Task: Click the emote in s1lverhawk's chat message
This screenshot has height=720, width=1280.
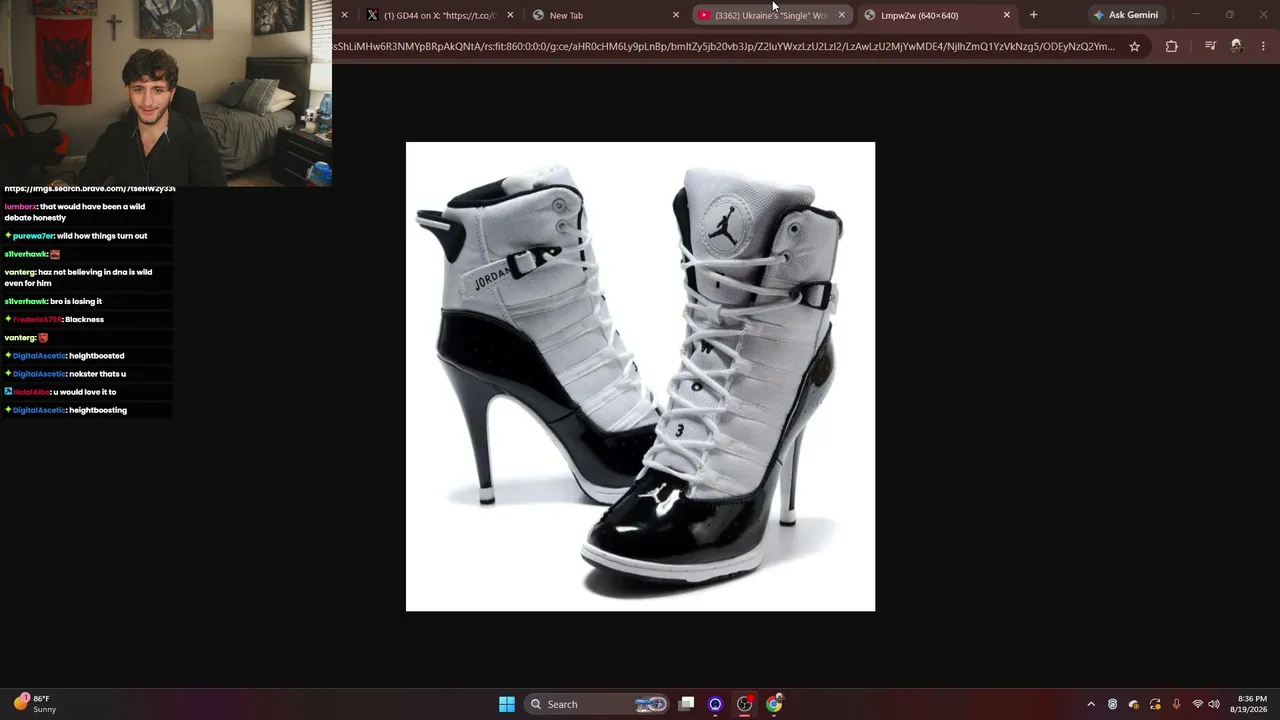Action: [55, 254]
